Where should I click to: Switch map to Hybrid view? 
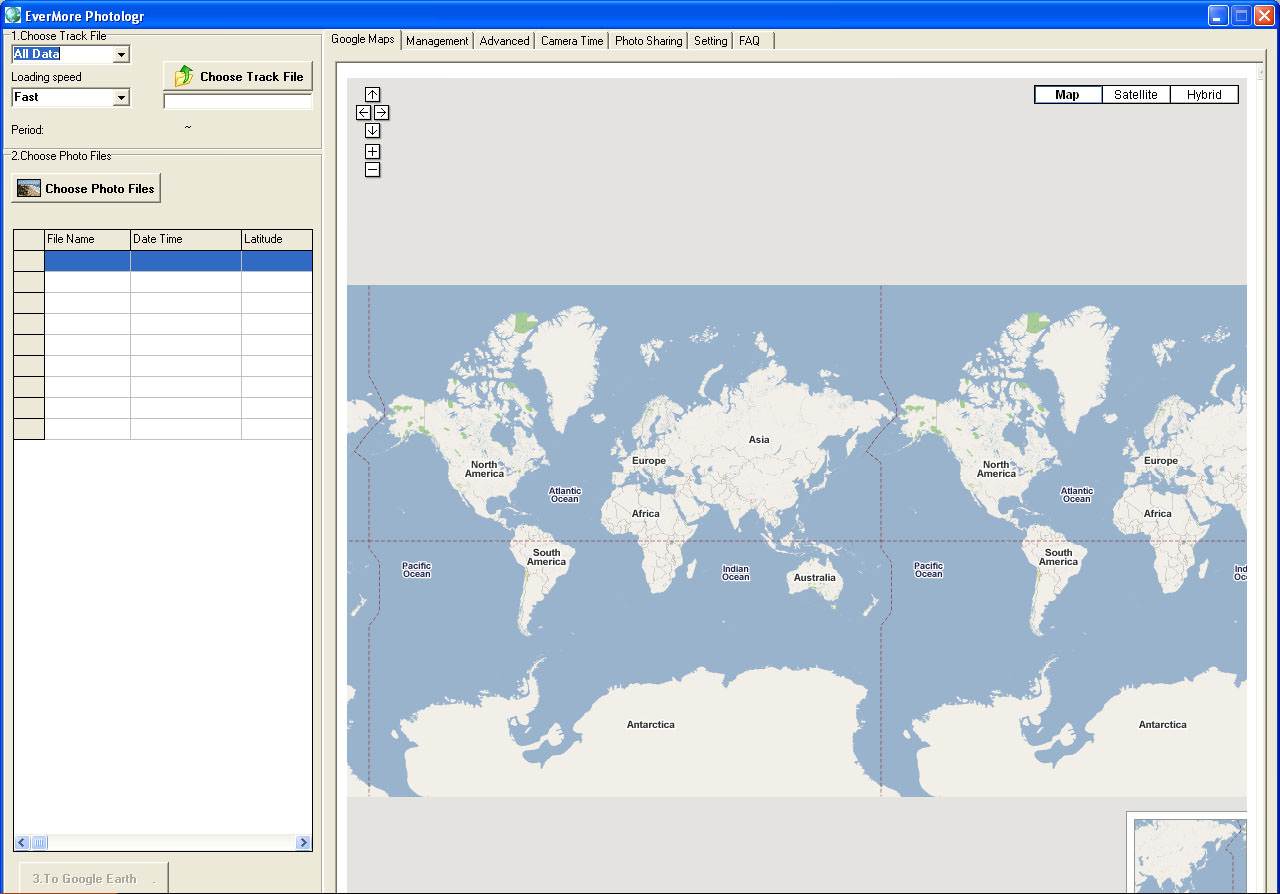[1204, 95]
